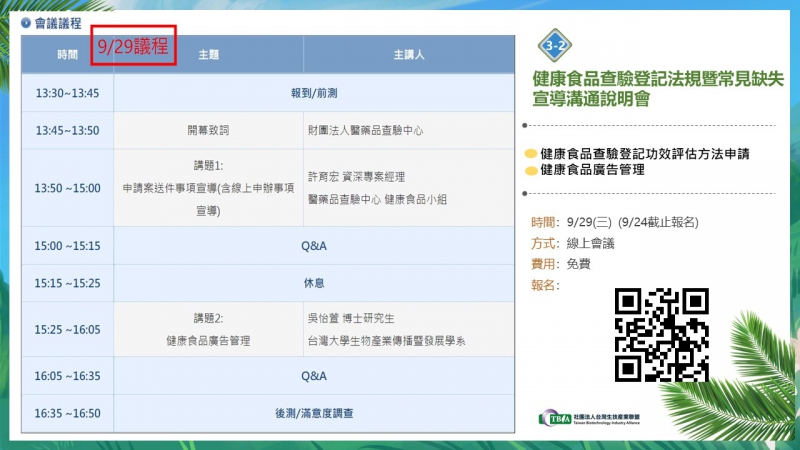Image resolution: width=800 pixels, height=450 pixels.
Task: Click the registration QR code
Action: [661, 335]
